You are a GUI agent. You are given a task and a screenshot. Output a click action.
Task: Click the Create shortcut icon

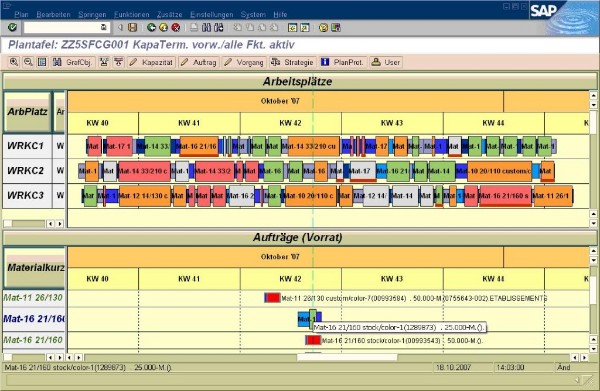(x=305, y=28)
